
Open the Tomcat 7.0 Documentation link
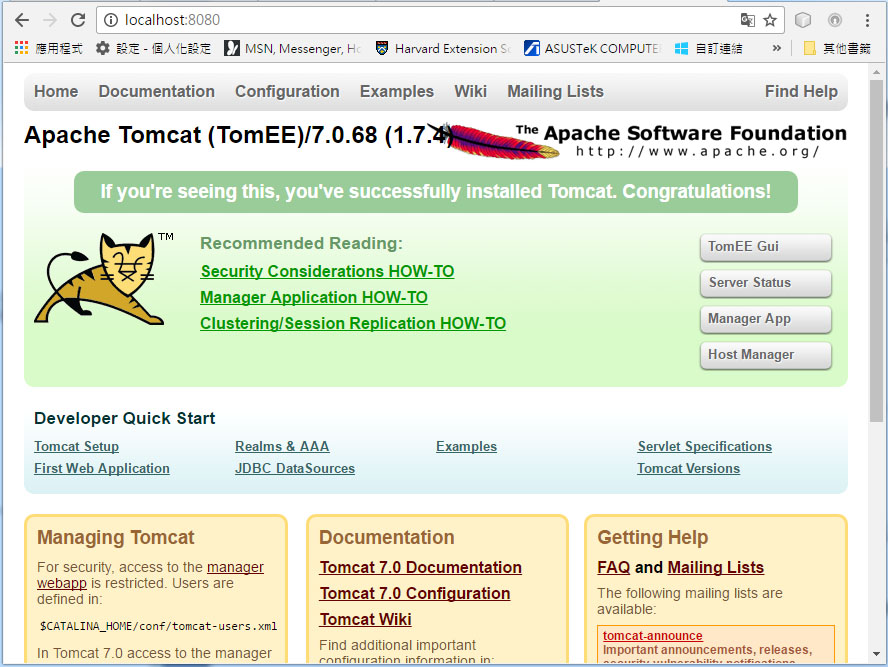point(421,567)
